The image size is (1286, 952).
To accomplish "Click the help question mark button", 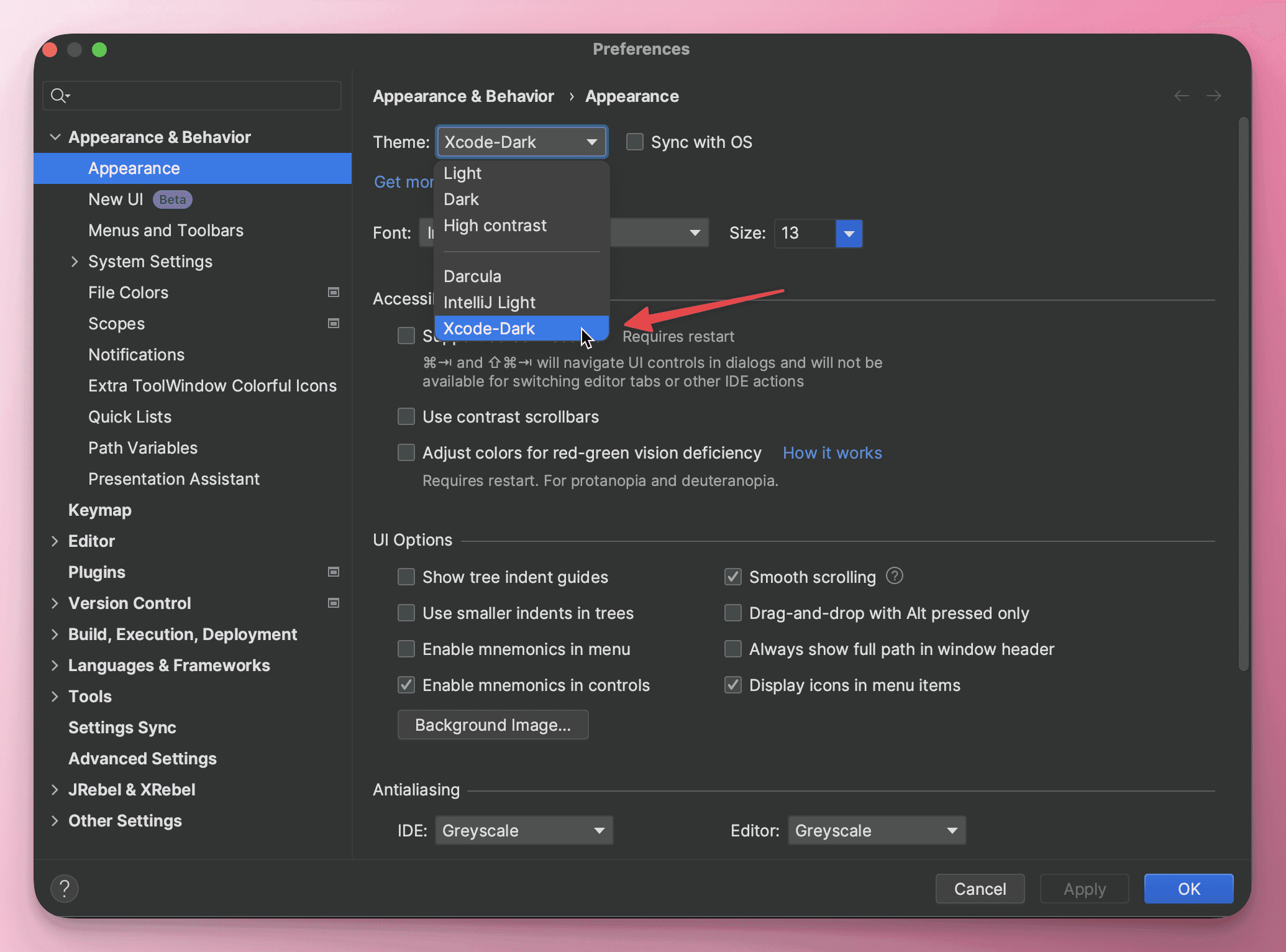I will tap(64, 889).
